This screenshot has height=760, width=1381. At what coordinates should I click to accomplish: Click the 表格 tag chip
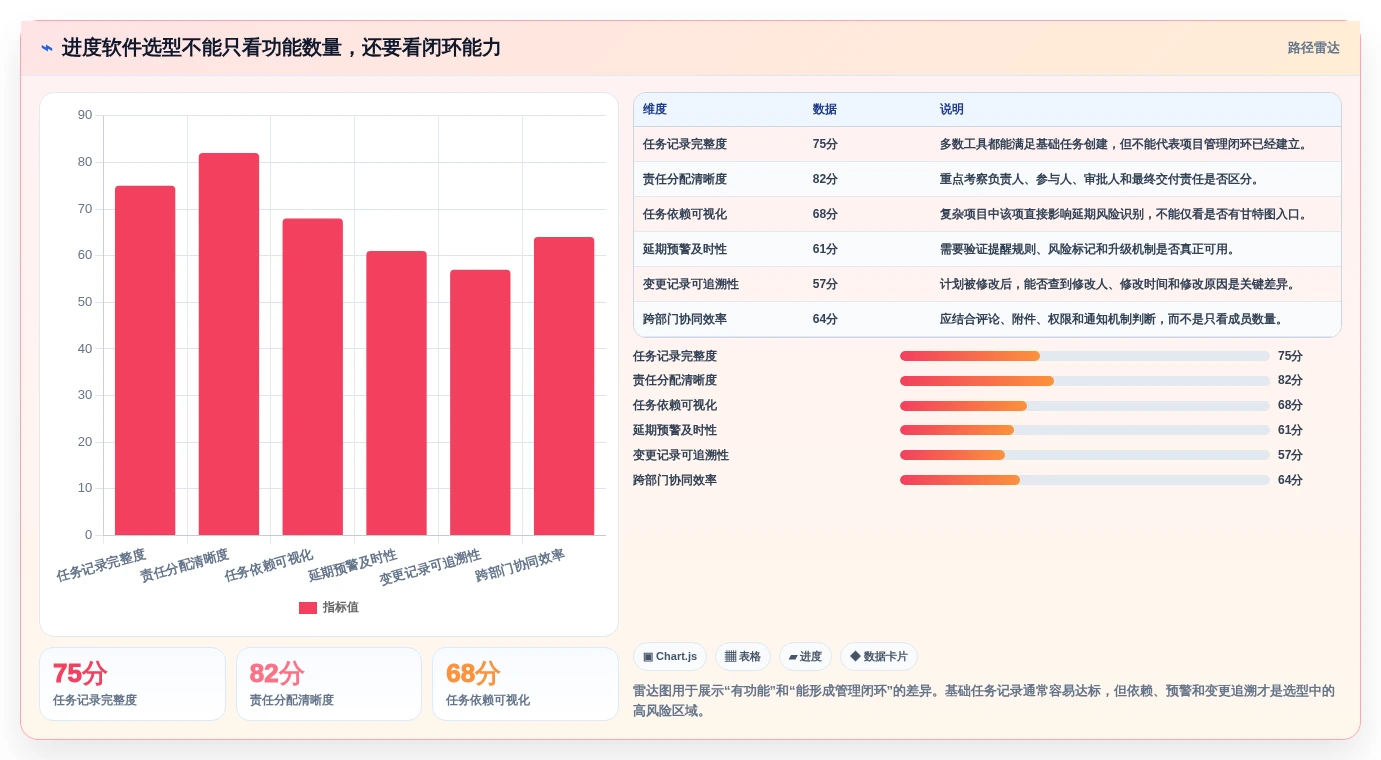tap(743, 657)
